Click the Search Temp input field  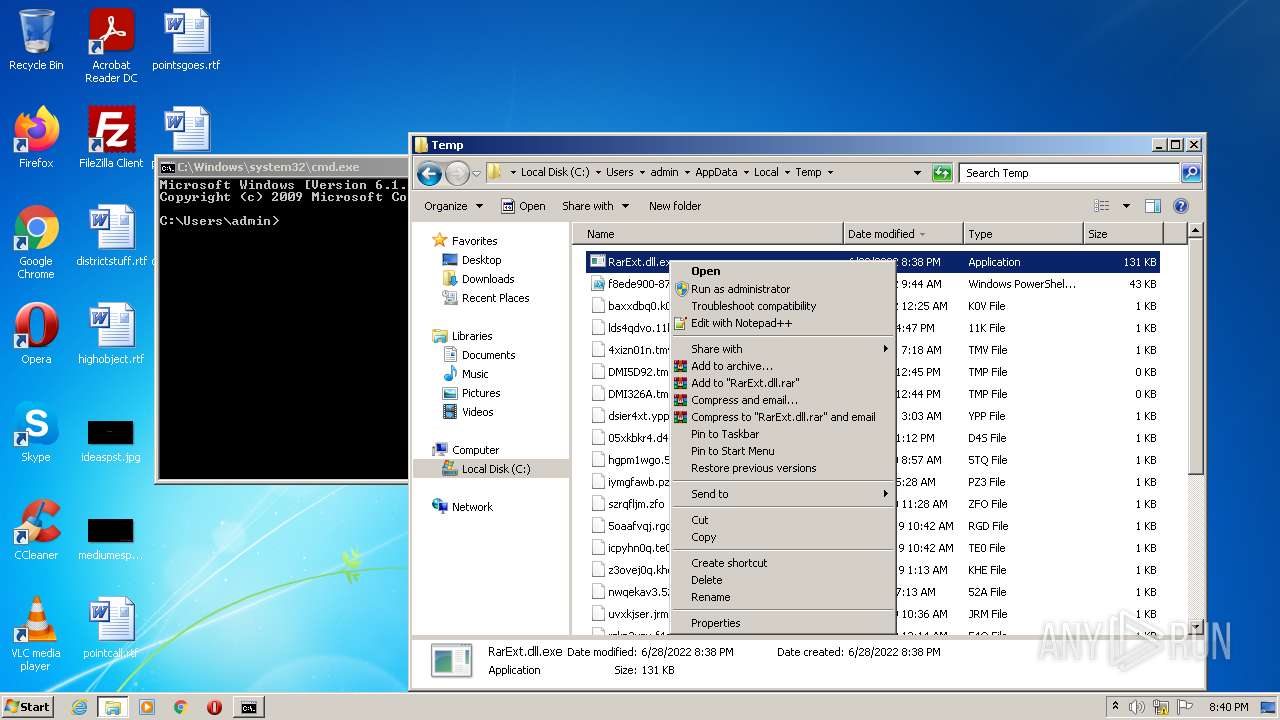pyautogui.click(x=1069, y=173)
